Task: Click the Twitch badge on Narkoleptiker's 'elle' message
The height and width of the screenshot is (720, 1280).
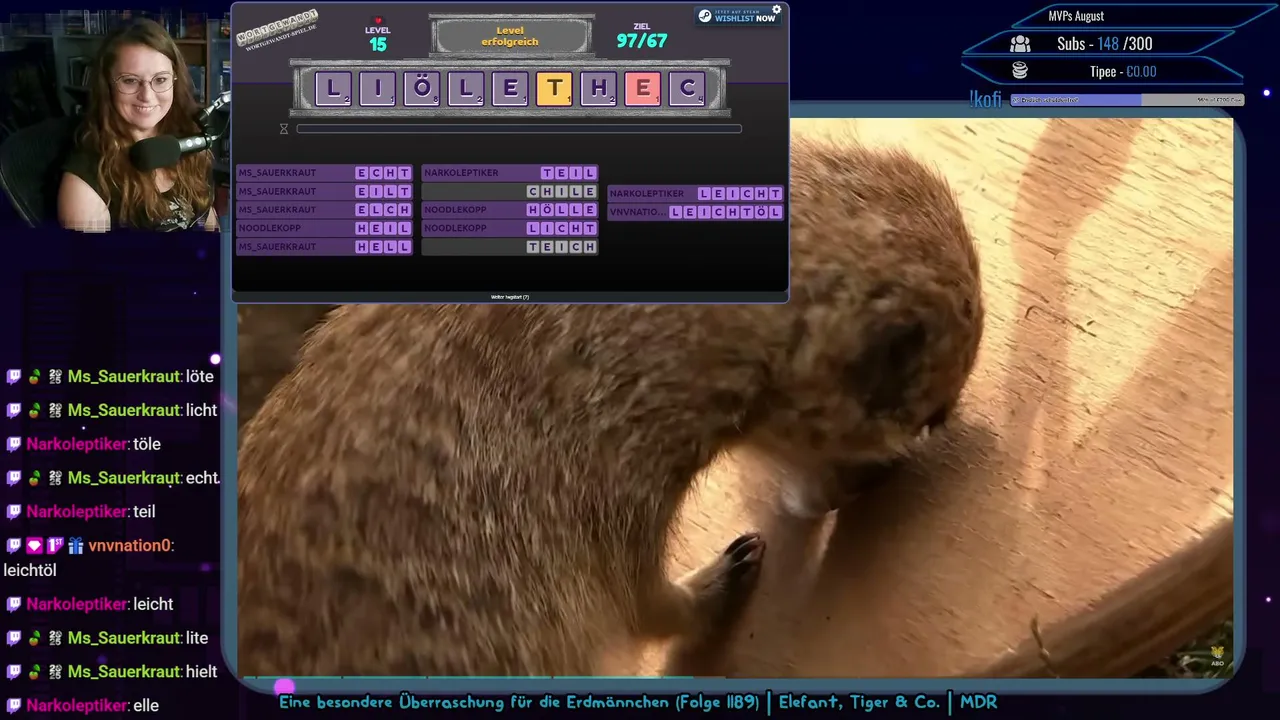Action: click(x=14, y=705)
